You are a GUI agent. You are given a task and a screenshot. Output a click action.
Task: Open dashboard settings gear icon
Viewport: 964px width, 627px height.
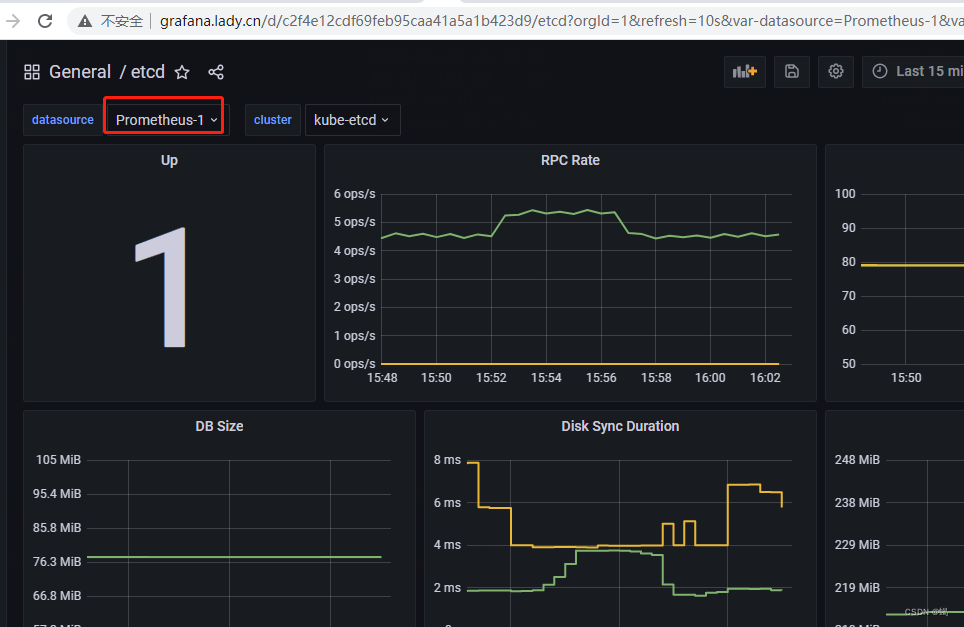pyautogui.click(x=836, y=71)
